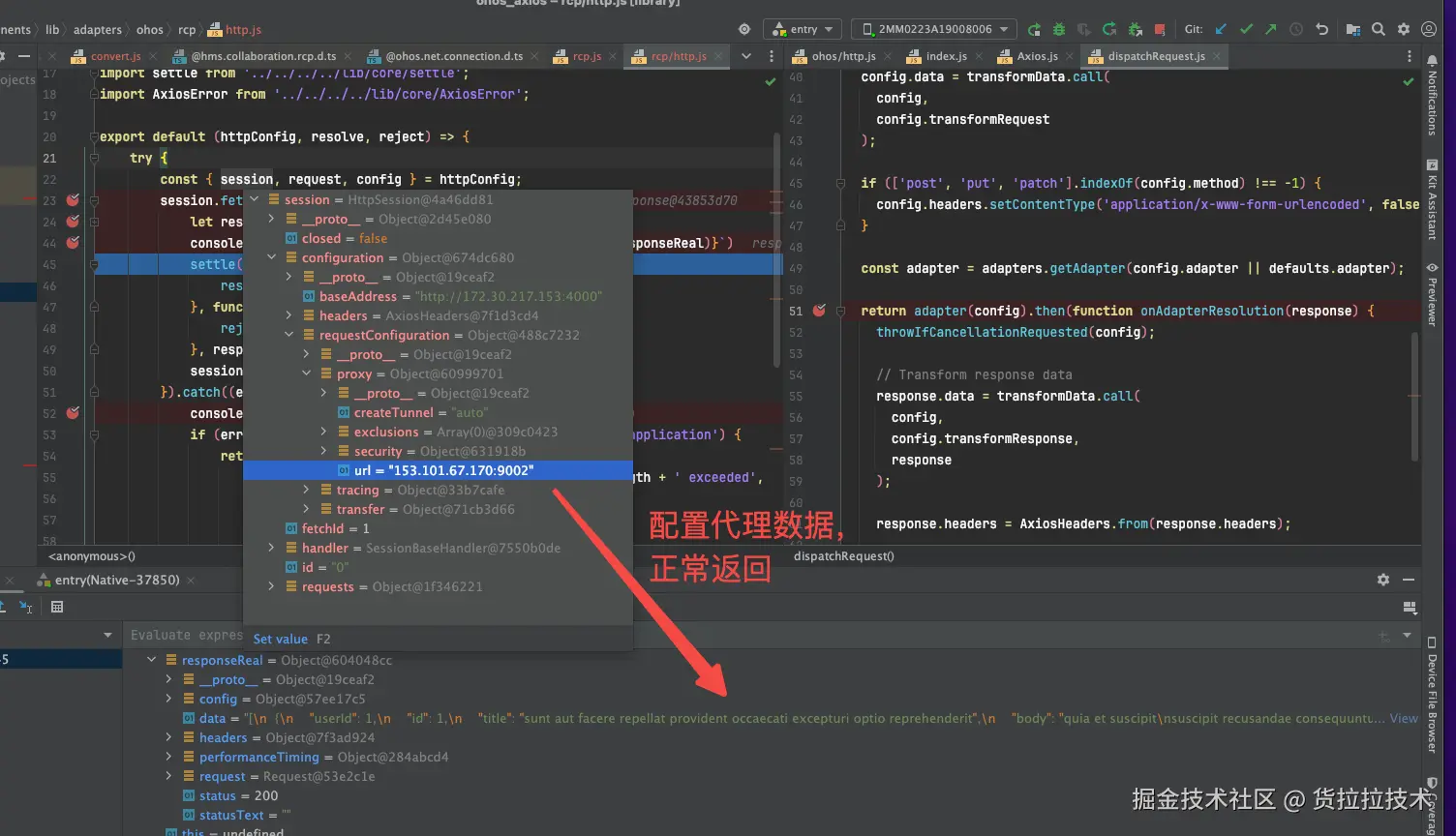Click the Run to Cursor debug icon
The height and width of the screenshot is (836, 1456).
(26, 607)
